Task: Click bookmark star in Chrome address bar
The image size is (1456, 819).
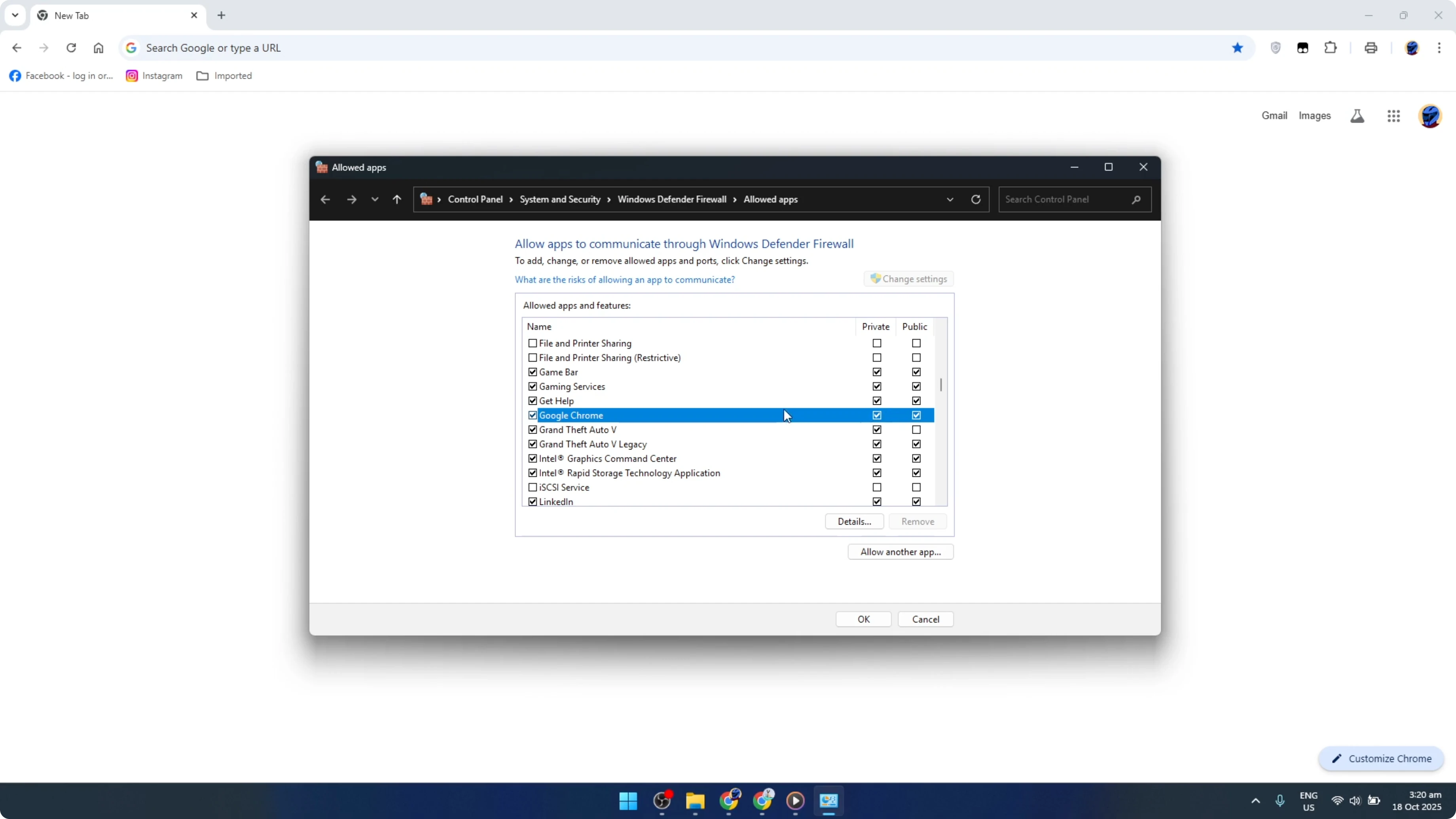Action: (1237, 48)
